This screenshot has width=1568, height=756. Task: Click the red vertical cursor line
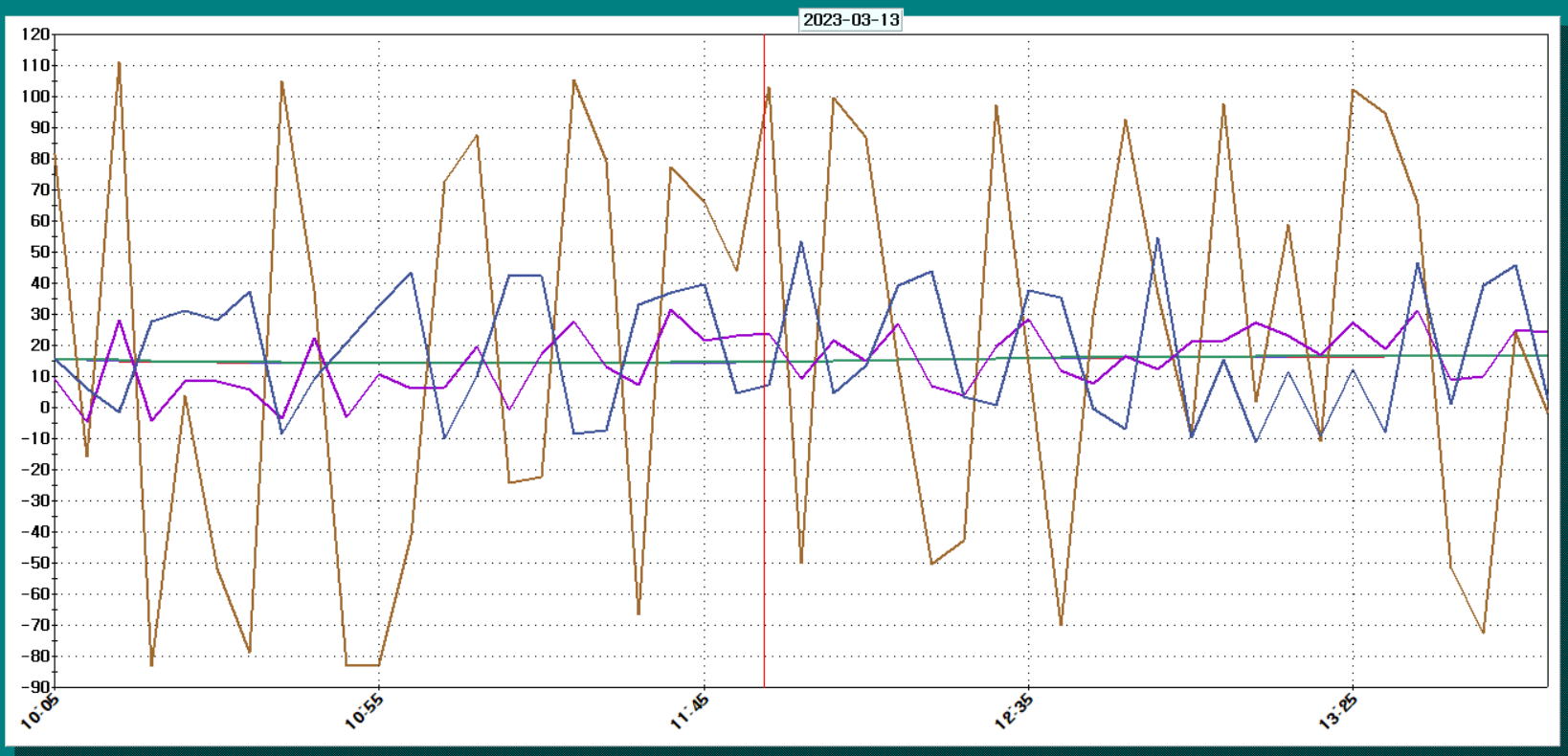[x=764, y=478]
